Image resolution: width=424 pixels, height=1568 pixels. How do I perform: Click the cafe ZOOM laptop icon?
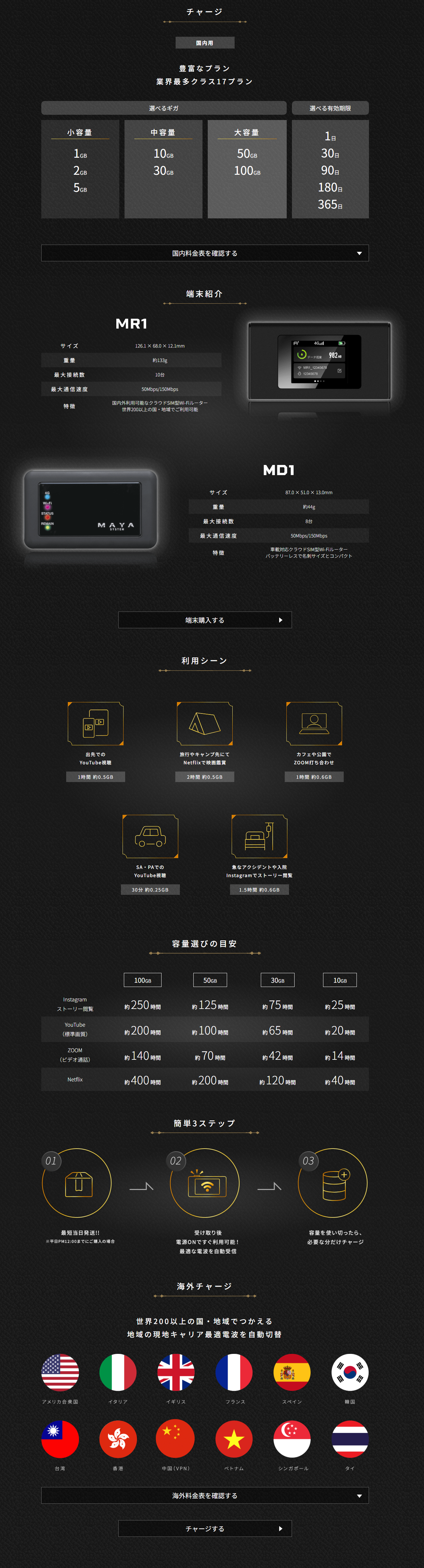click(314, 723)
